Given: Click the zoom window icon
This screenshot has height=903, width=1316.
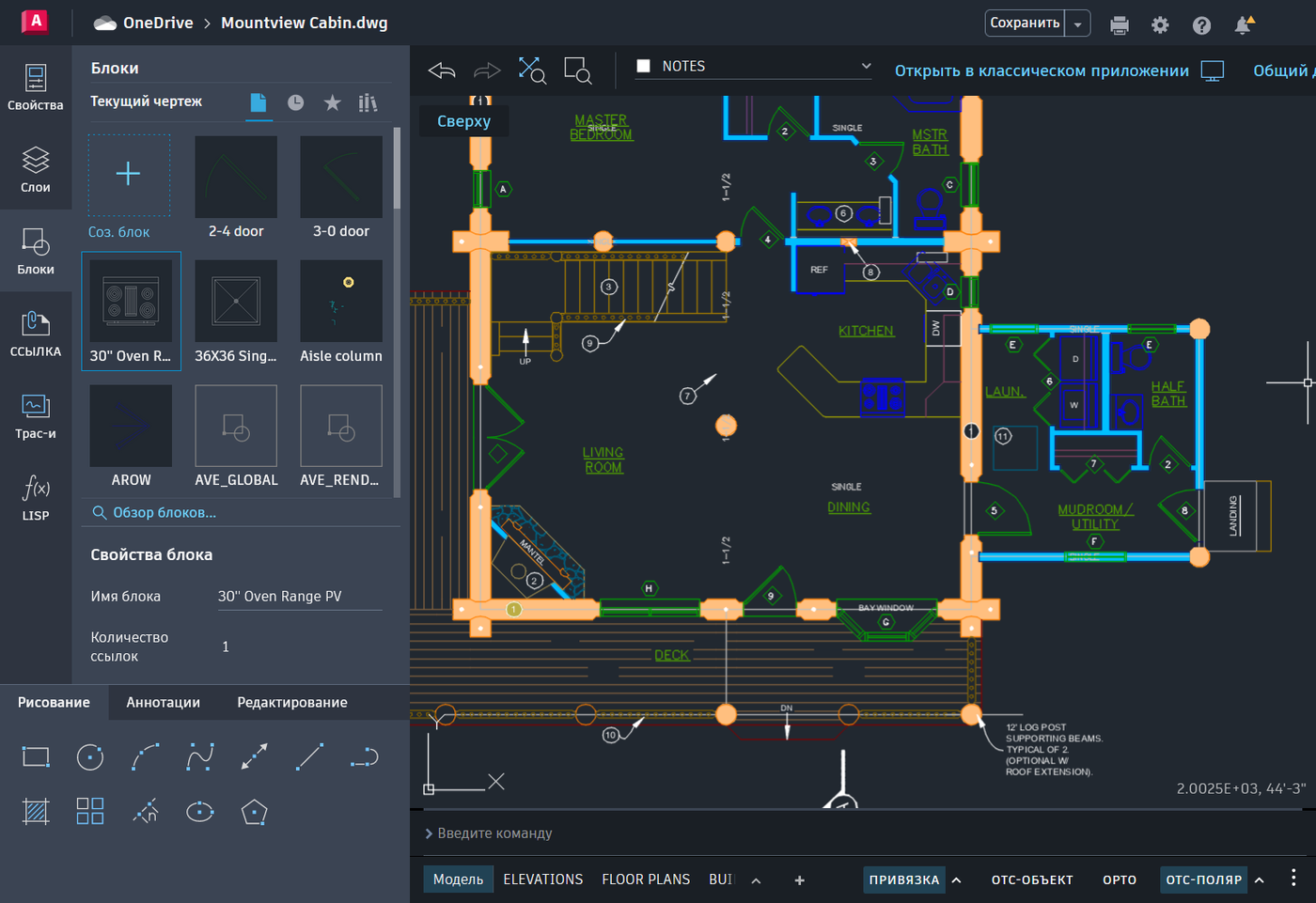Looking at the screenshot, I should tap(577, 70).
